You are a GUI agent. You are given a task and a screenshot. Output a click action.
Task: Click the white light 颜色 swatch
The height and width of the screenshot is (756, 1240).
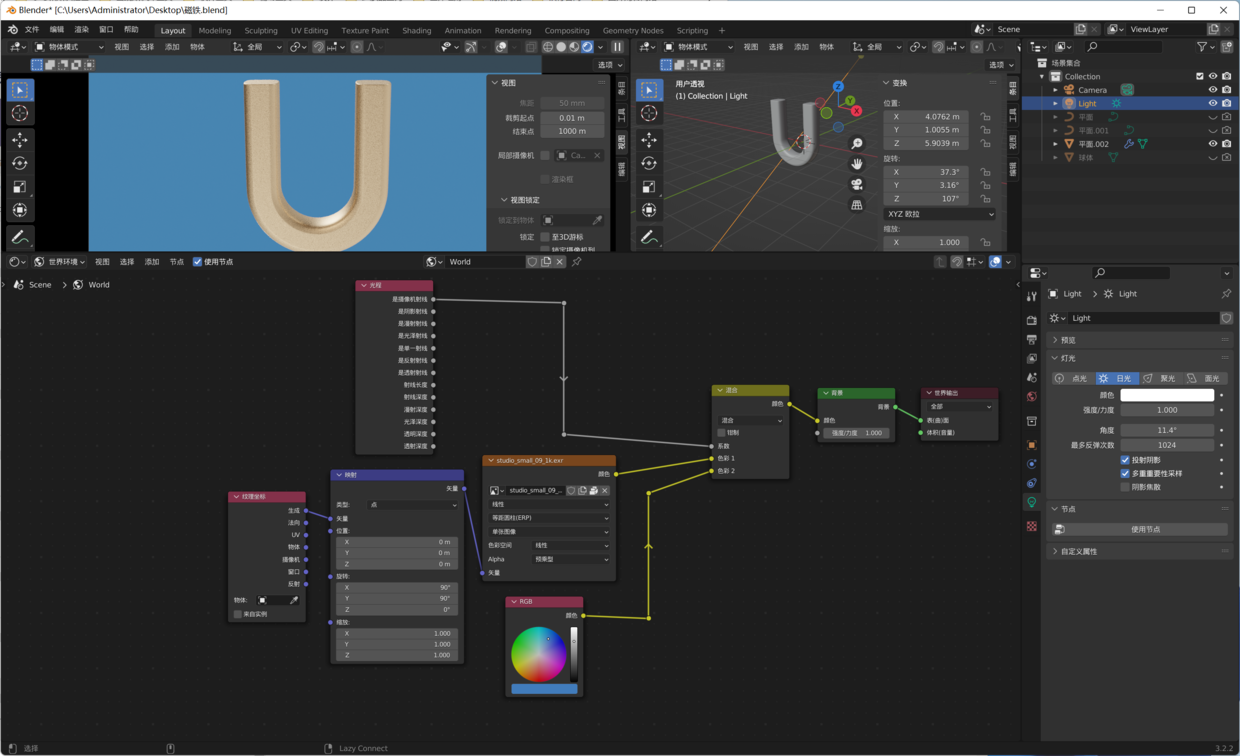pos(1167,395)
